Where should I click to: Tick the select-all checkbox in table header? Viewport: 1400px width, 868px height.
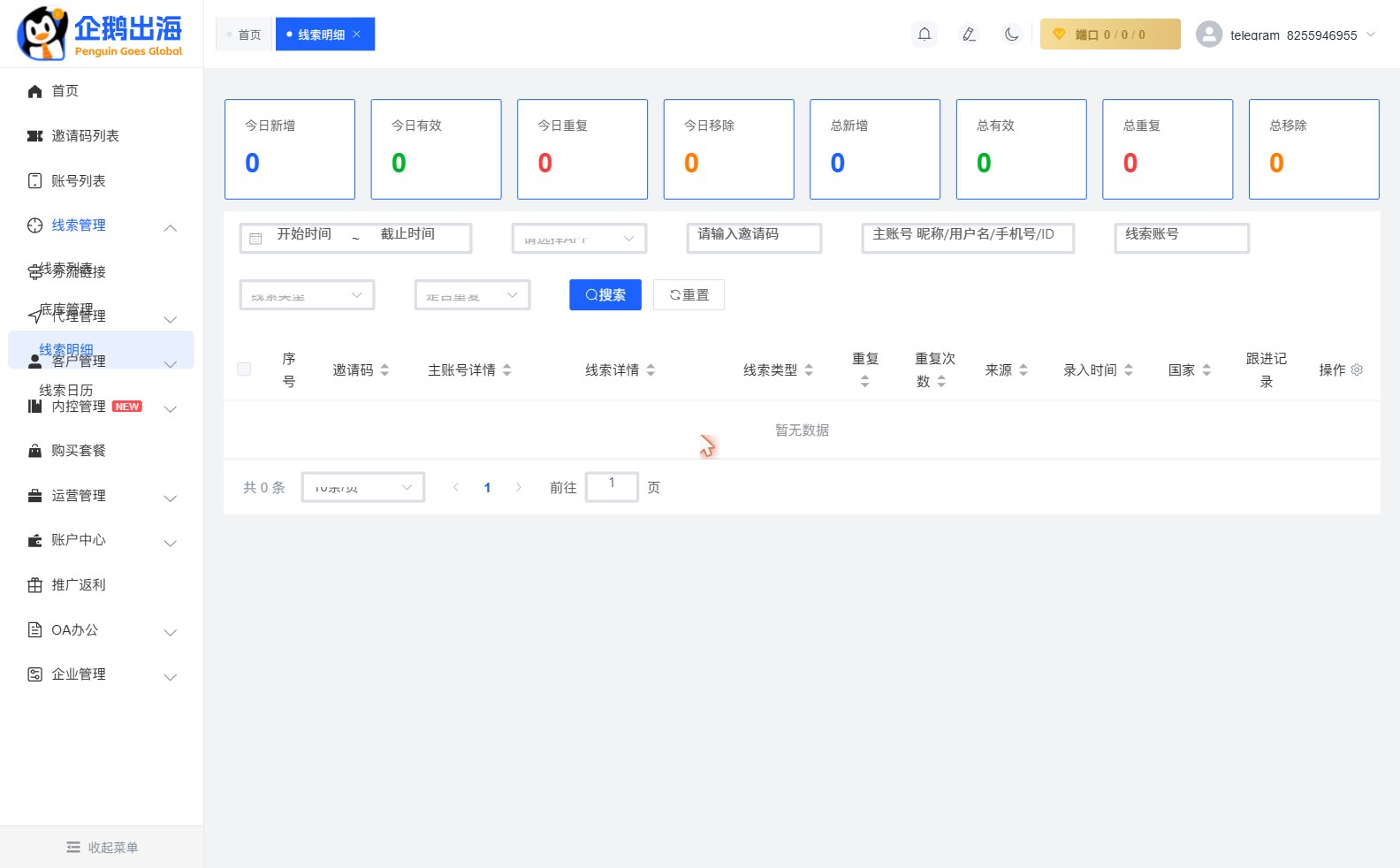244,369
